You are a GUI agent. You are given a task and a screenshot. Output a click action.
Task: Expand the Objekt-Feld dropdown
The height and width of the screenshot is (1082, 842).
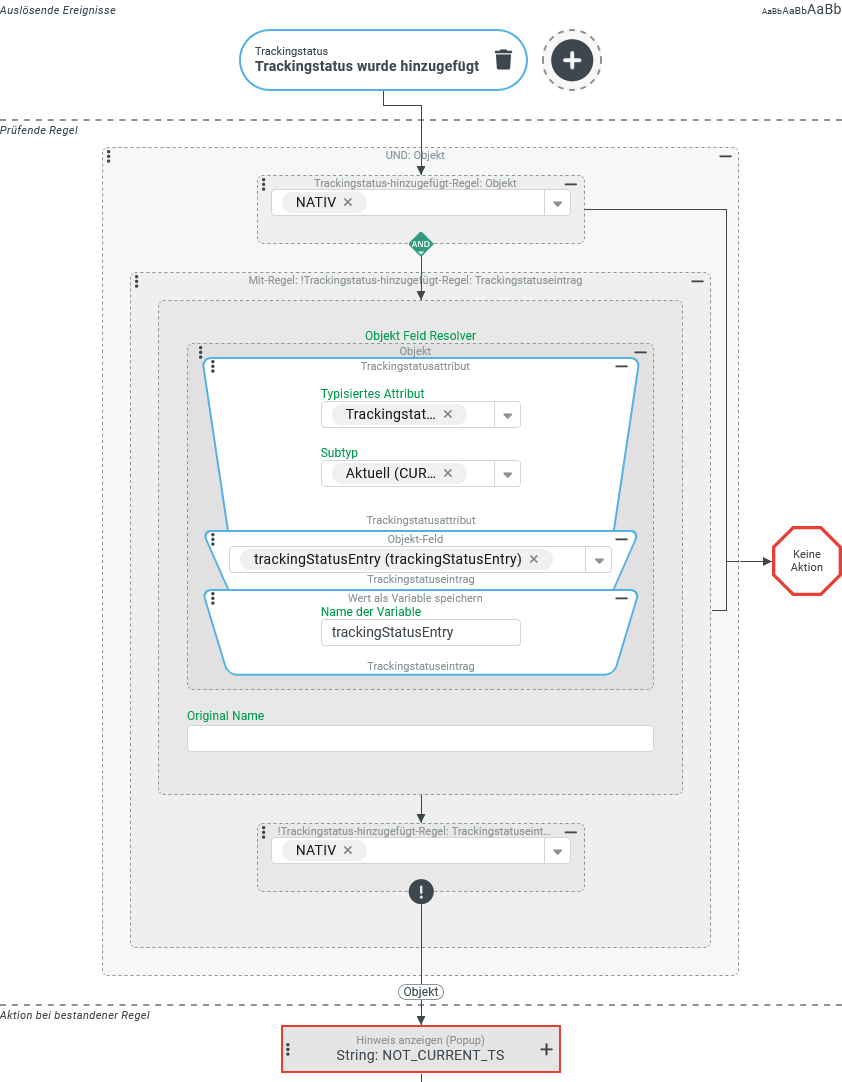(x=598, y=560)
